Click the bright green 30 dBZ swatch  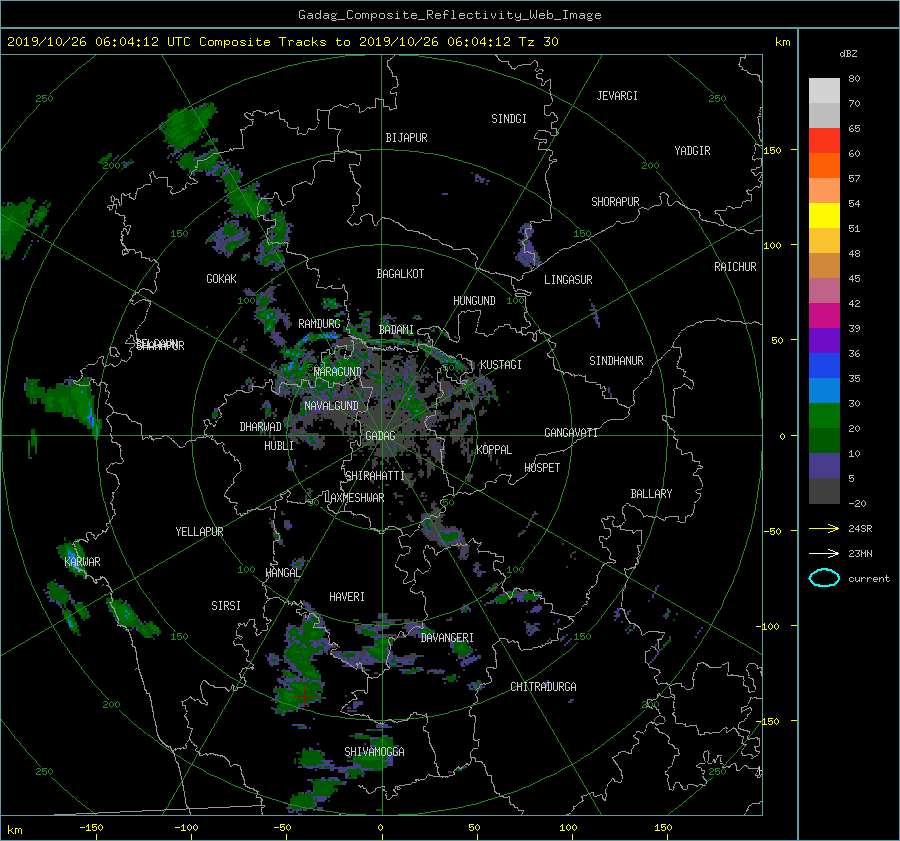point(824,415)
